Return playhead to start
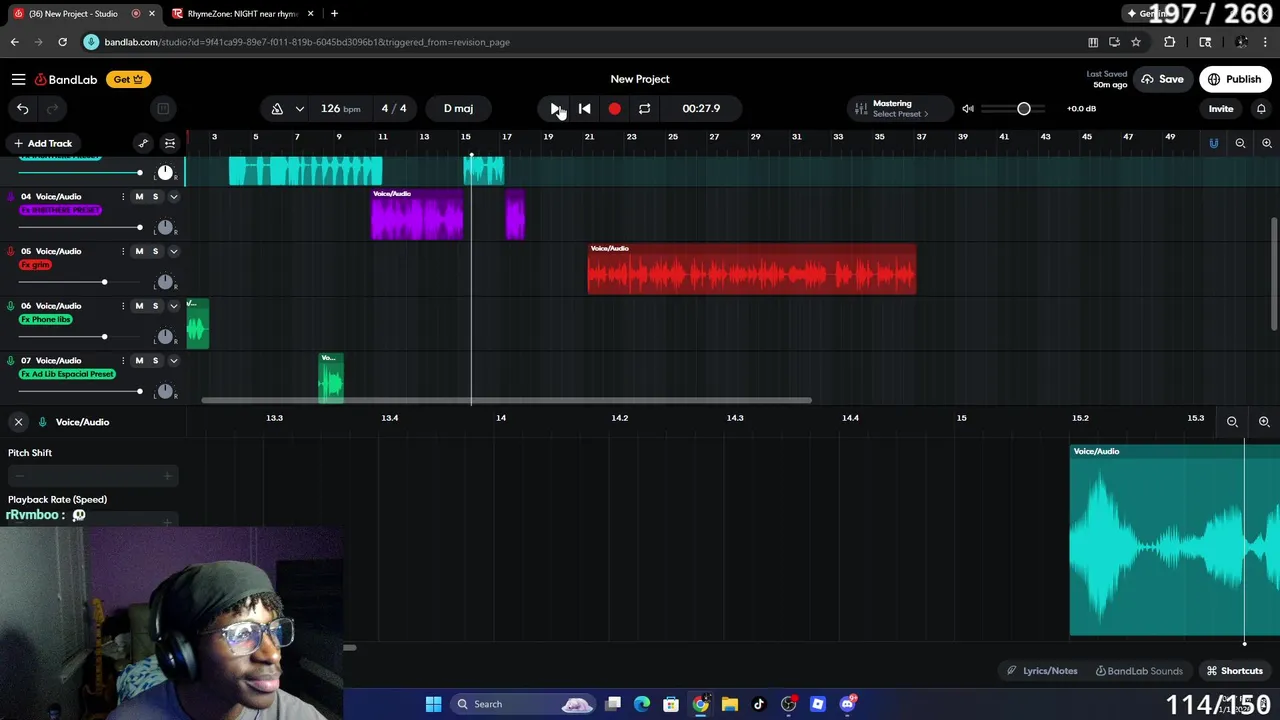The image size is (1280, 720). coord(585,108)
